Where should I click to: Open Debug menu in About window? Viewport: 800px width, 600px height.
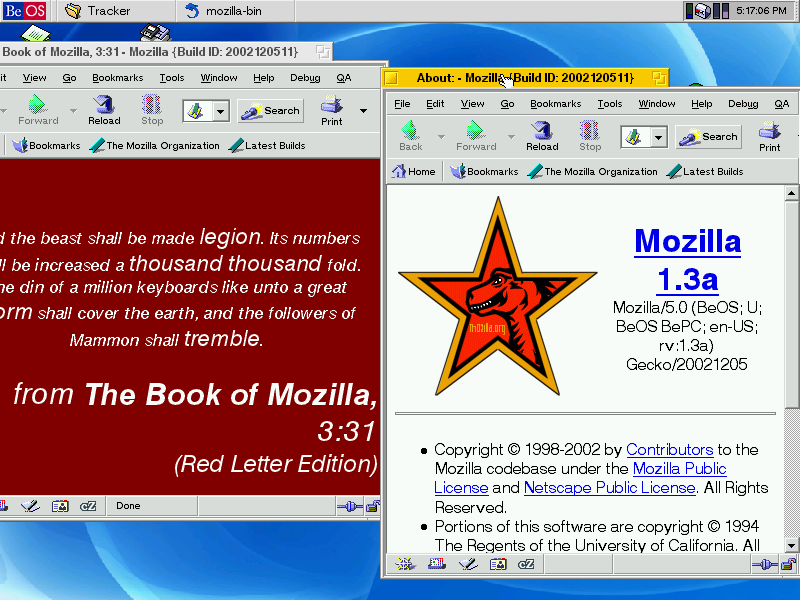point(743,104)
